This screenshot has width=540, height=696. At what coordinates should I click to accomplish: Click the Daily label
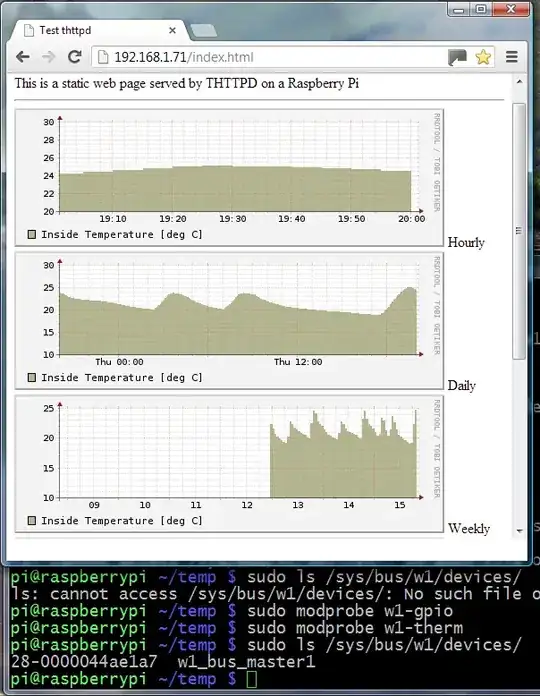(x=461, y=385)
